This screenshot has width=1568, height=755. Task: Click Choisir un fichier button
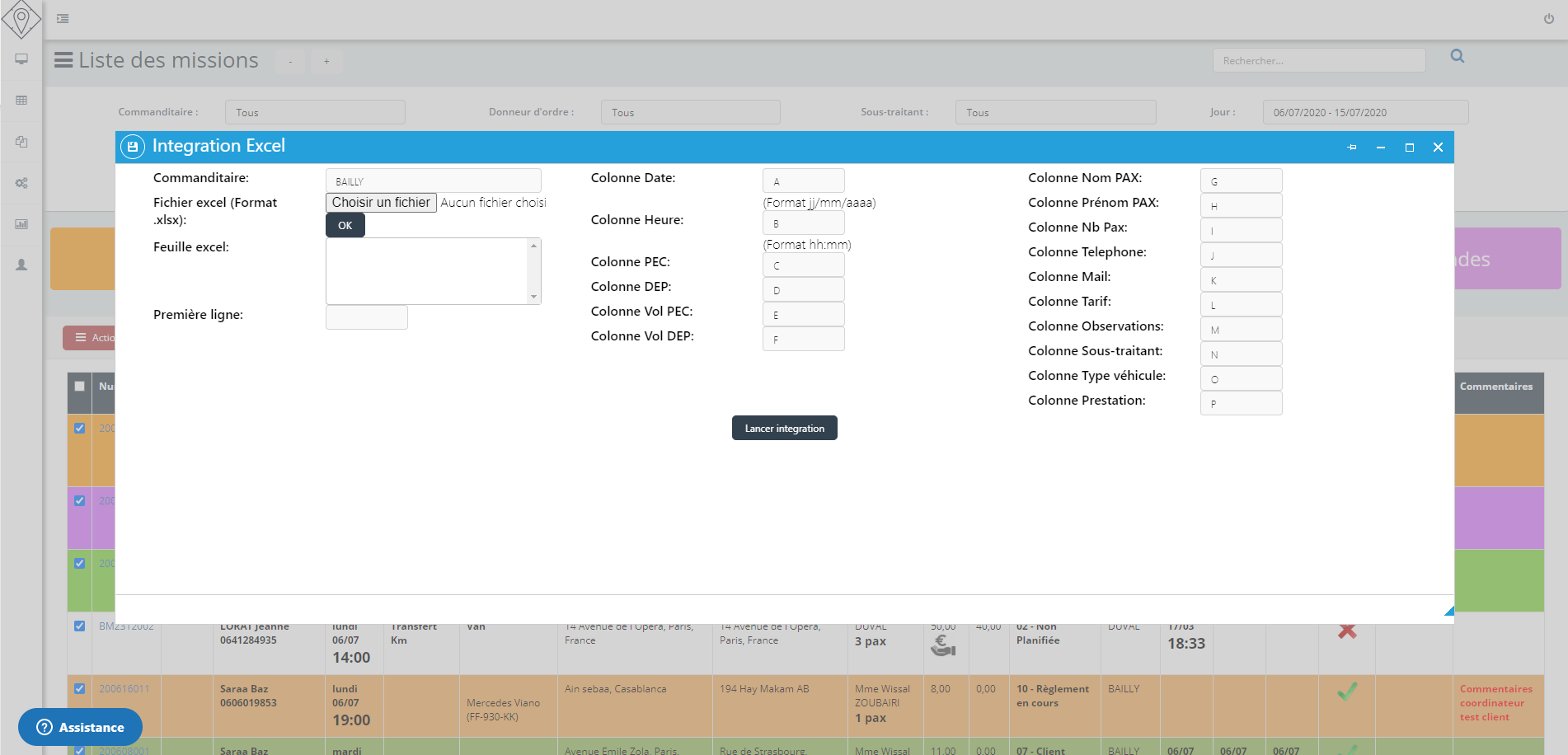pos(381,203)
